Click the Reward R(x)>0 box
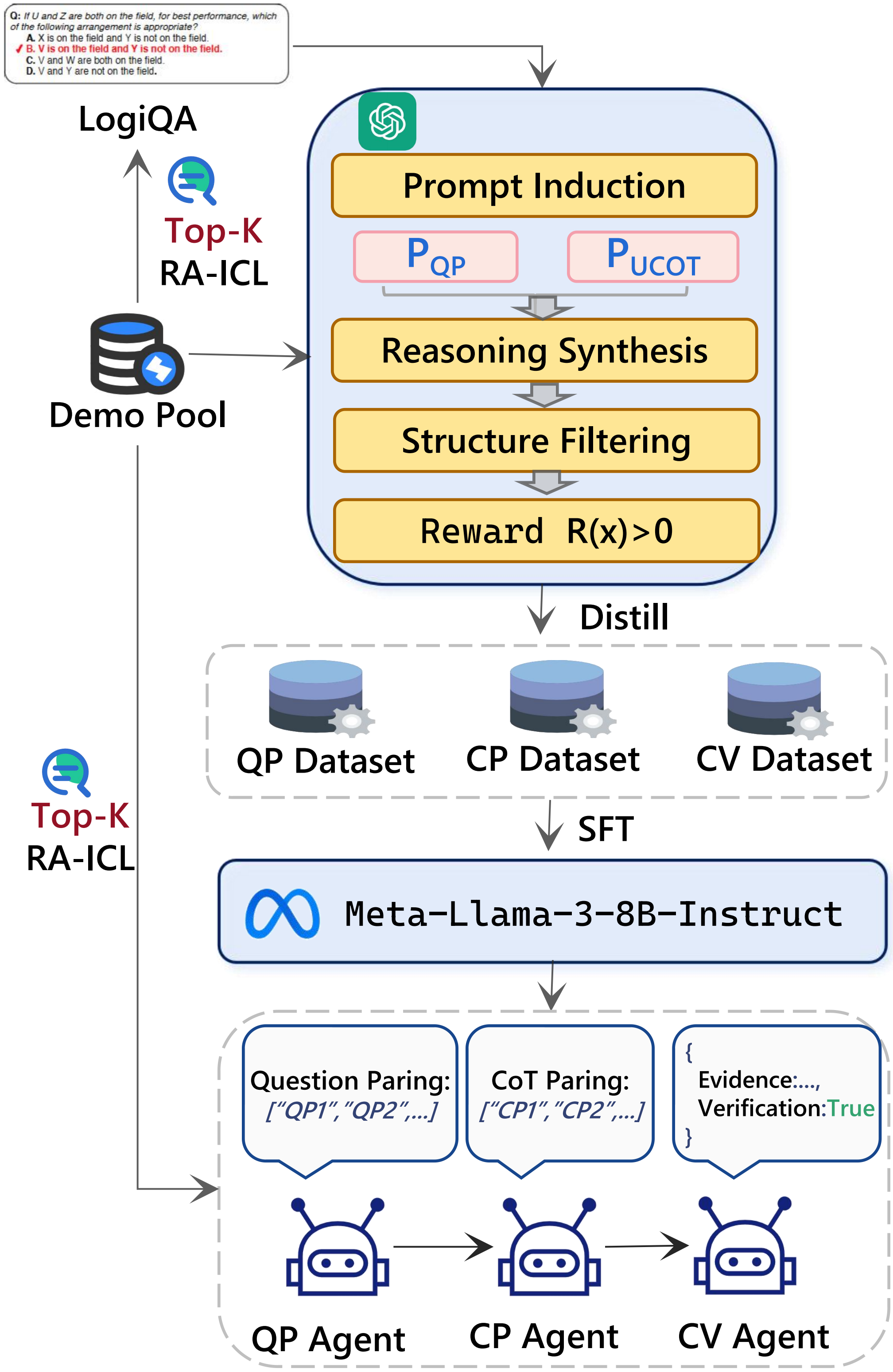The image size is (893, 1372). tap(546, 531)
